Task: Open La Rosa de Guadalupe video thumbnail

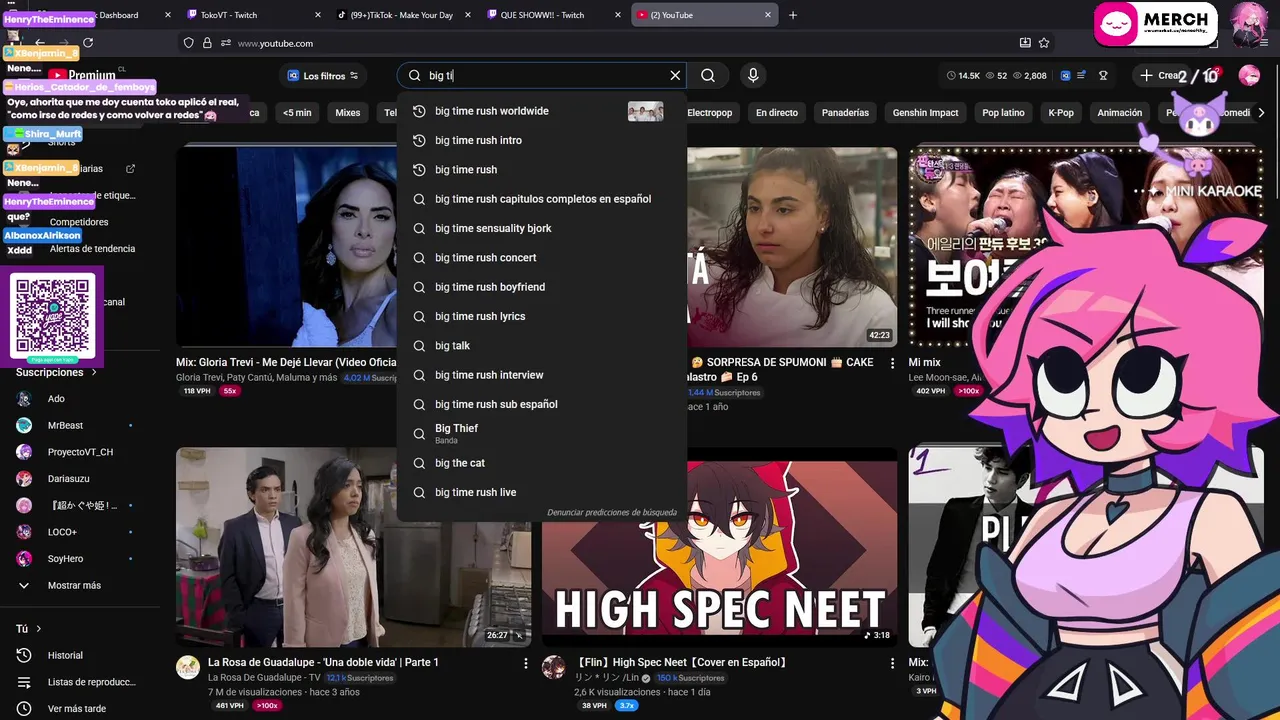Action: (354, 547)
